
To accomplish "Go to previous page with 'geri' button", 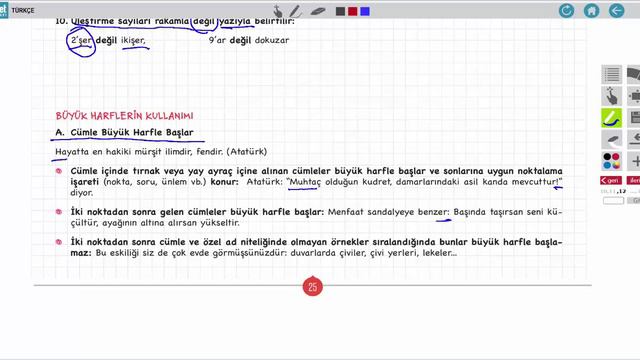I will (x=611, y=180).
